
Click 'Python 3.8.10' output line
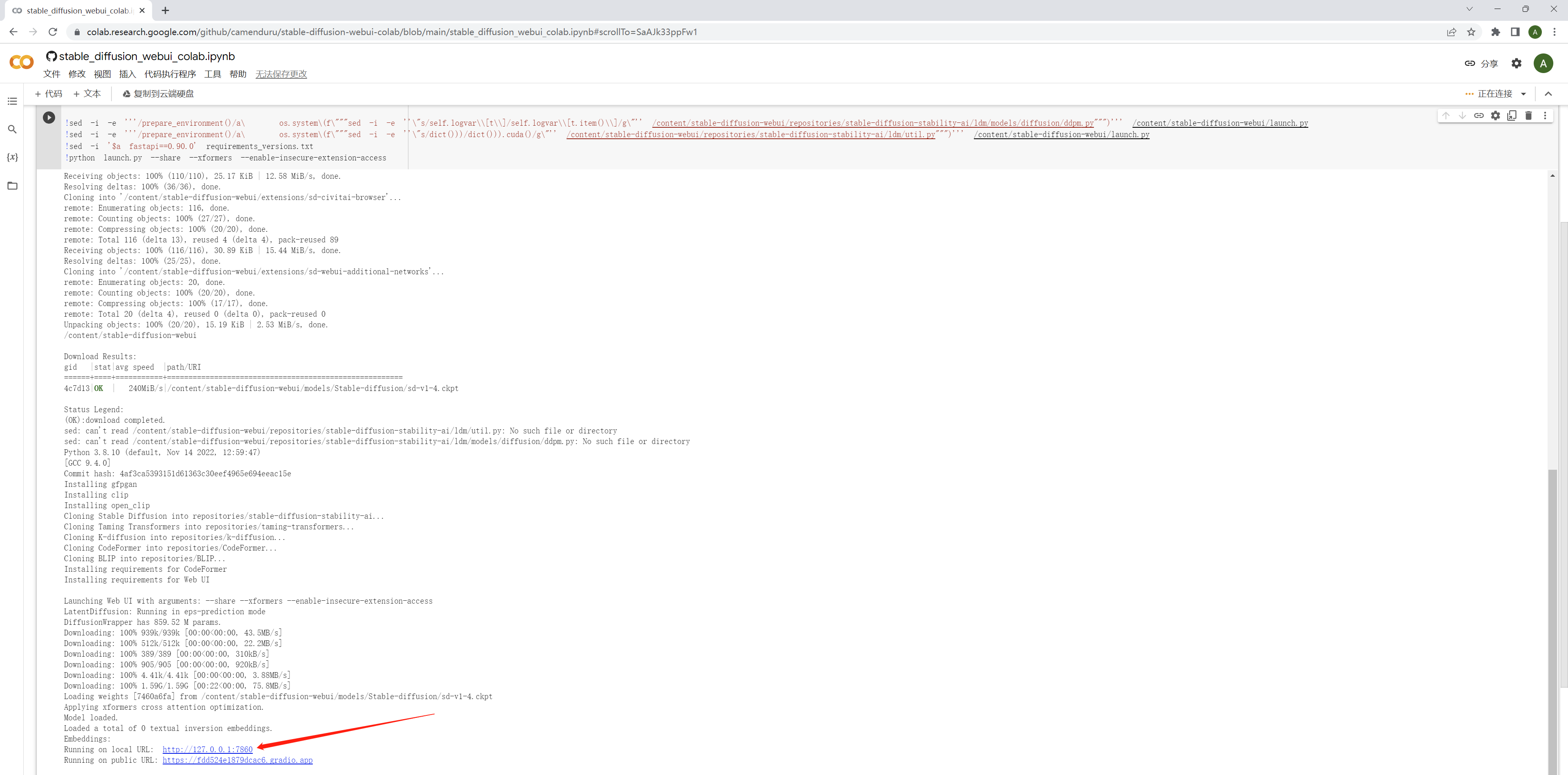pyautogui.click(x=162, y=453)
